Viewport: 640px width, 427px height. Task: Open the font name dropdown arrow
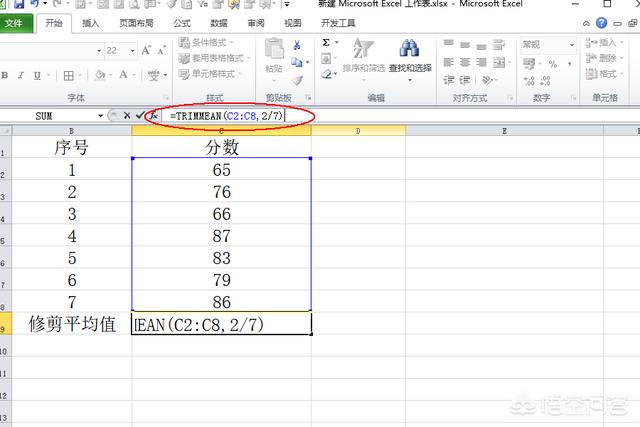[99, 51]
